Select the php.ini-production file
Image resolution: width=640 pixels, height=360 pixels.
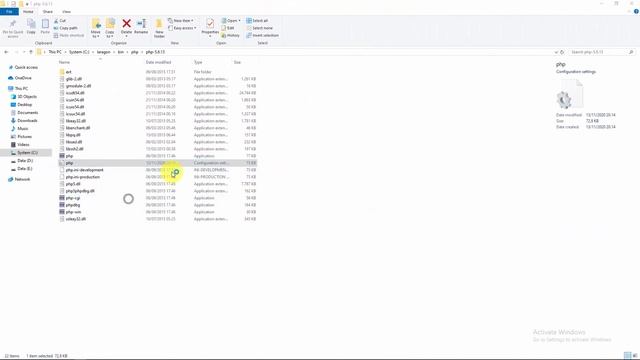[x=82, y=177]
